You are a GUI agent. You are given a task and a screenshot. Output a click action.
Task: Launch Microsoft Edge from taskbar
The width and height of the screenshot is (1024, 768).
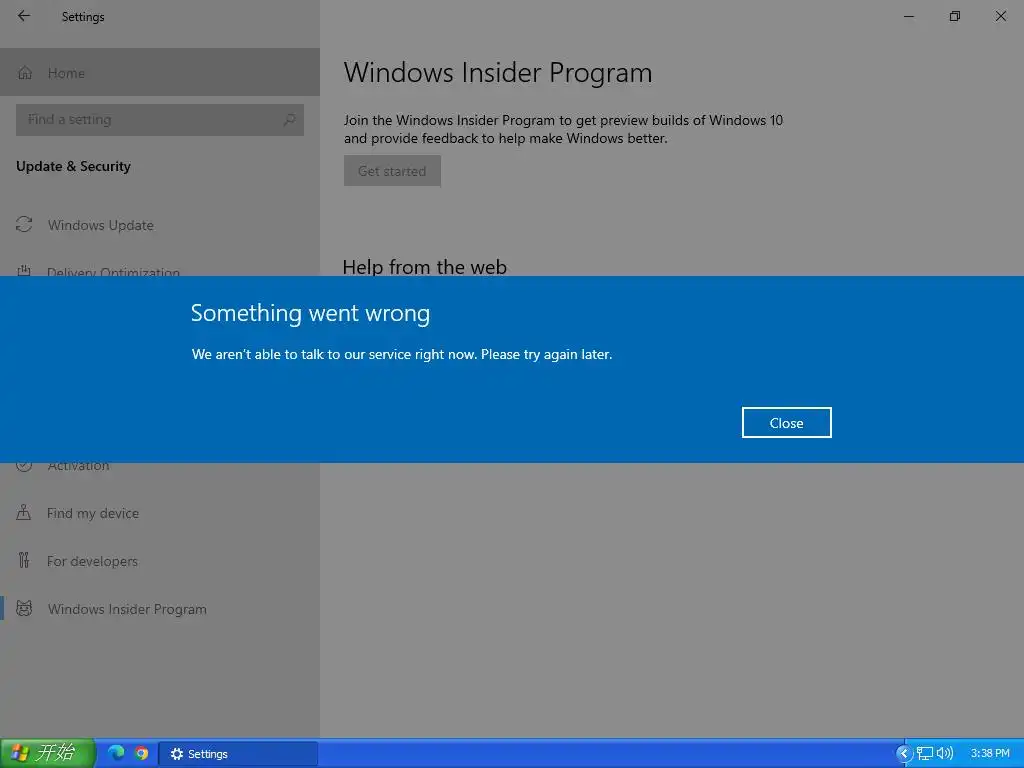[x=116, y=753]
